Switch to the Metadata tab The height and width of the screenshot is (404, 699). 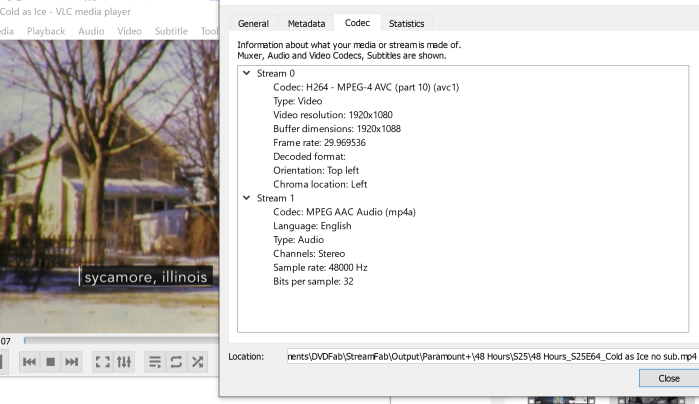tap(306, 24)
